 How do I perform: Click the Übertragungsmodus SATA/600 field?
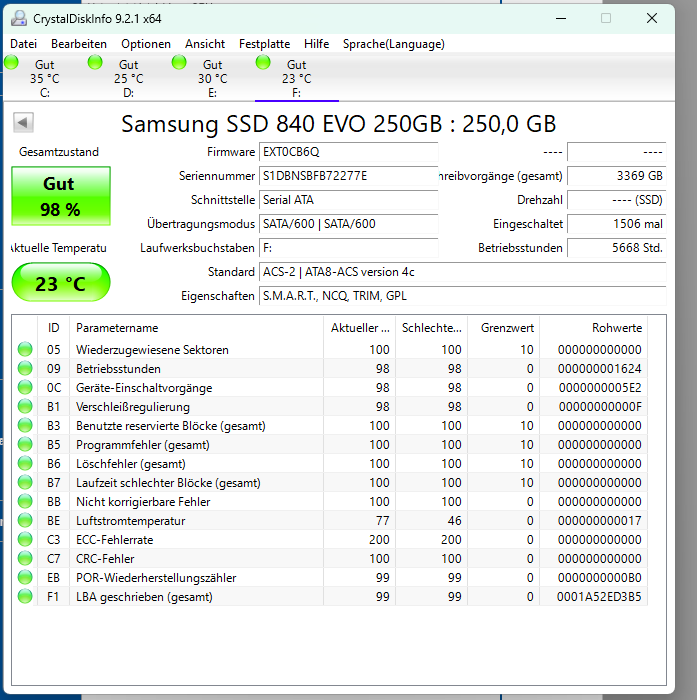pos(348,224)
